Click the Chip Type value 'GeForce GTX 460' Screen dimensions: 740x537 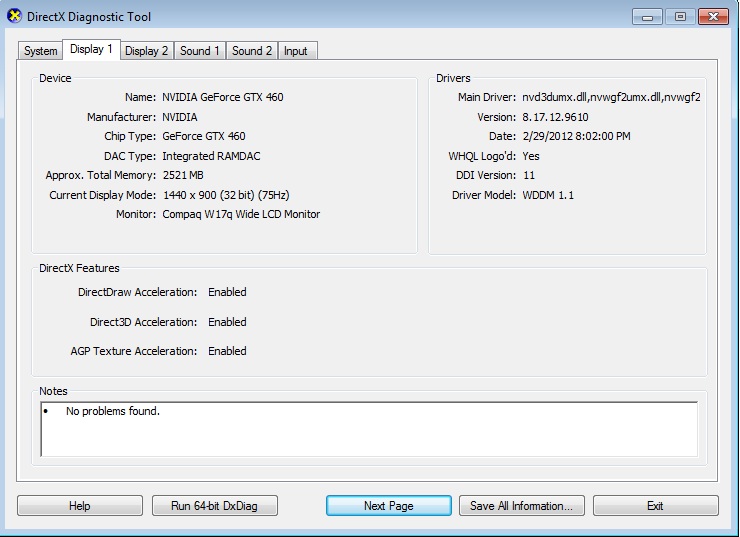coord(204,136)
